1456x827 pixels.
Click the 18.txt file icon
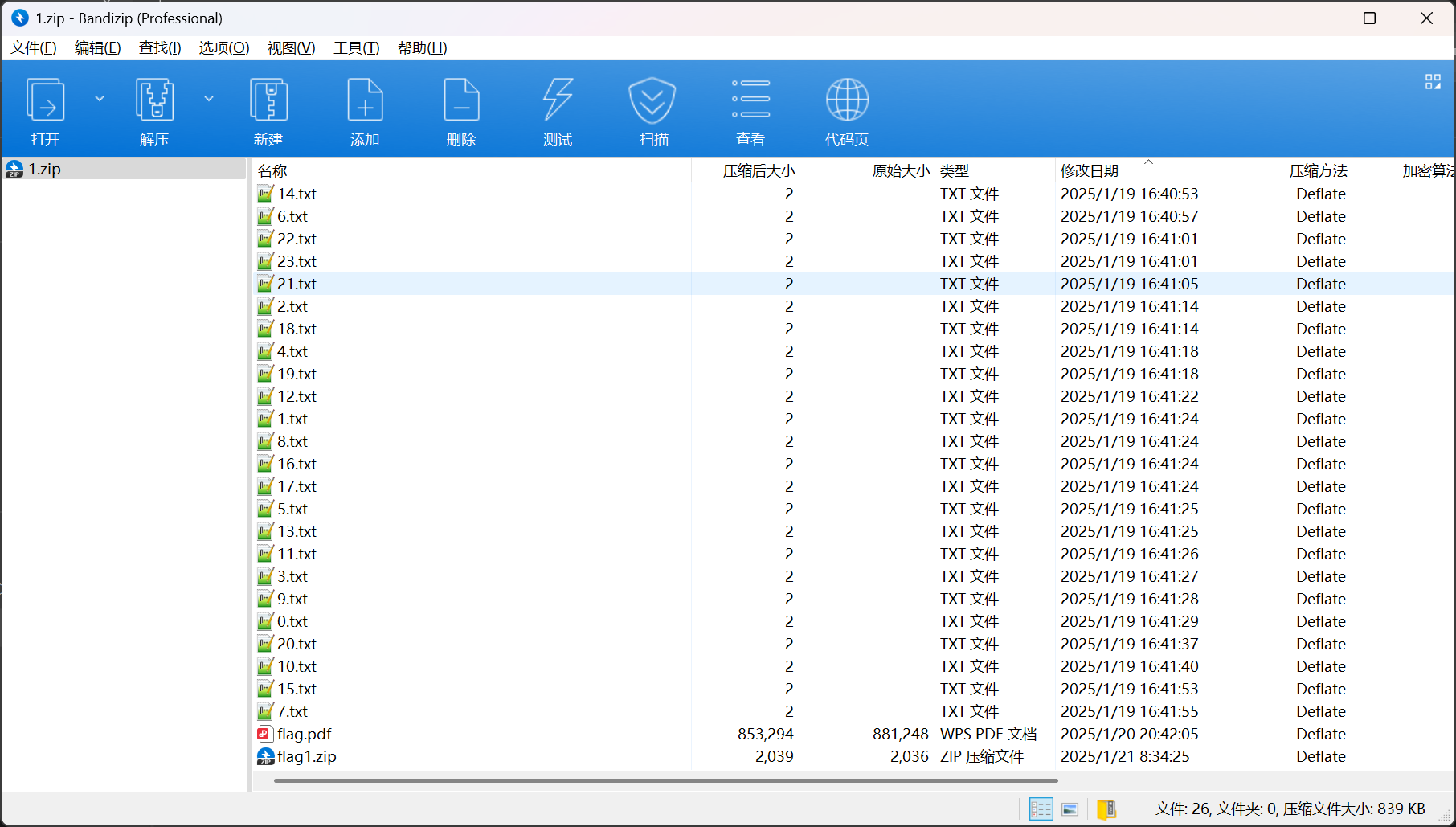265,329
